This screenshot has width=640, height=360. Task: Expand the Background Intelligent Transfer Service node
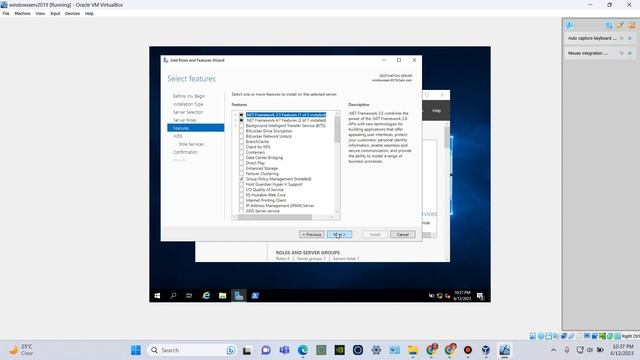point(236,126)
